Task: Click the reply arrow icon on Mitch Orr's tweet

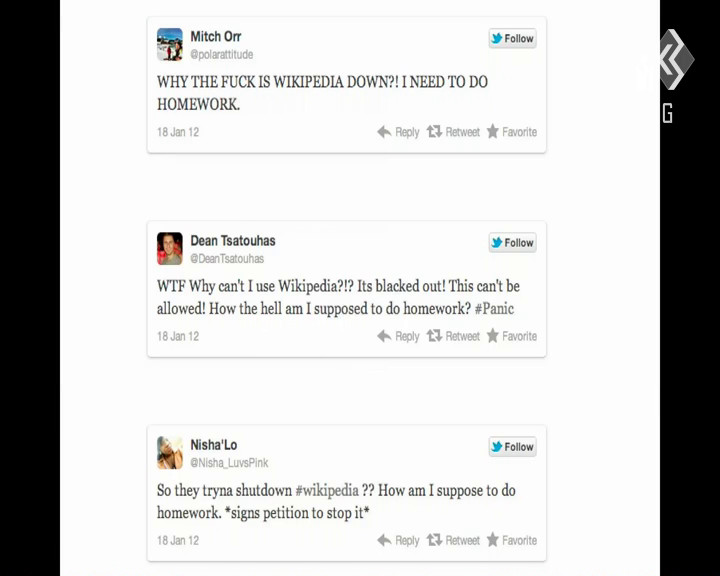Action: click(x=384, y=132)
